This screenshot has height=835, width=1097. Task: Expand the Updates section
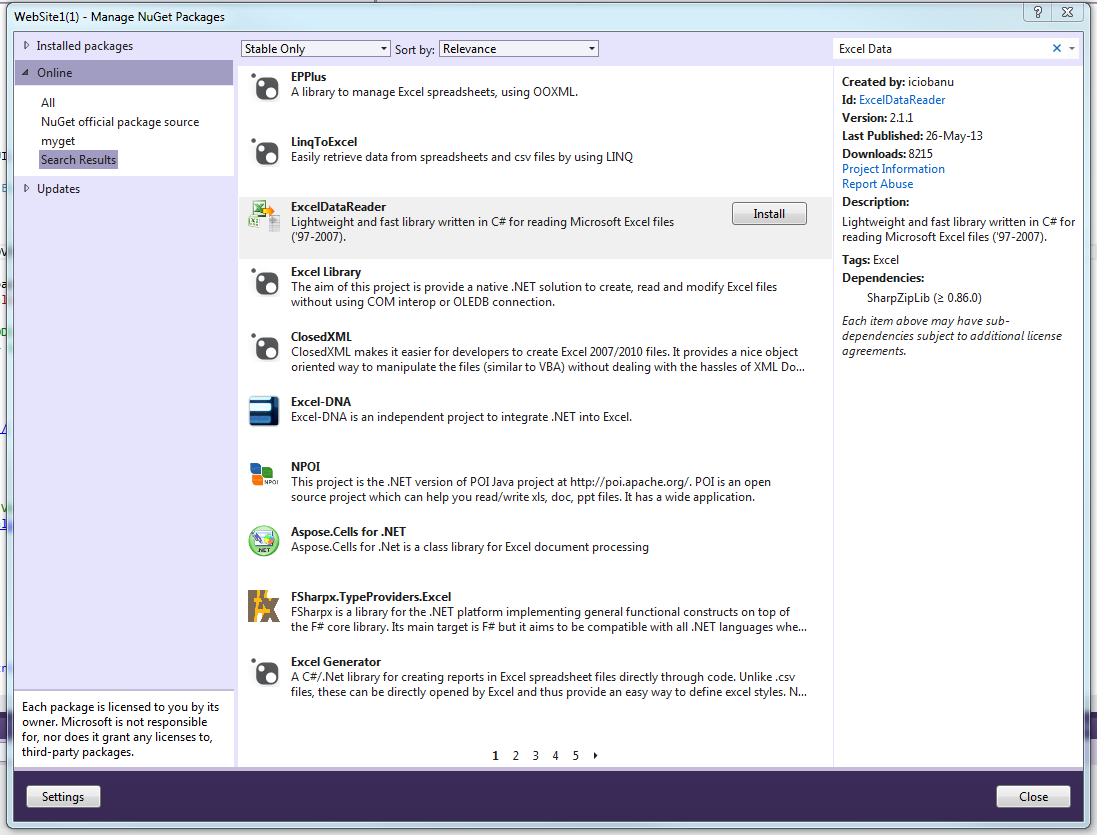point(27,188)
